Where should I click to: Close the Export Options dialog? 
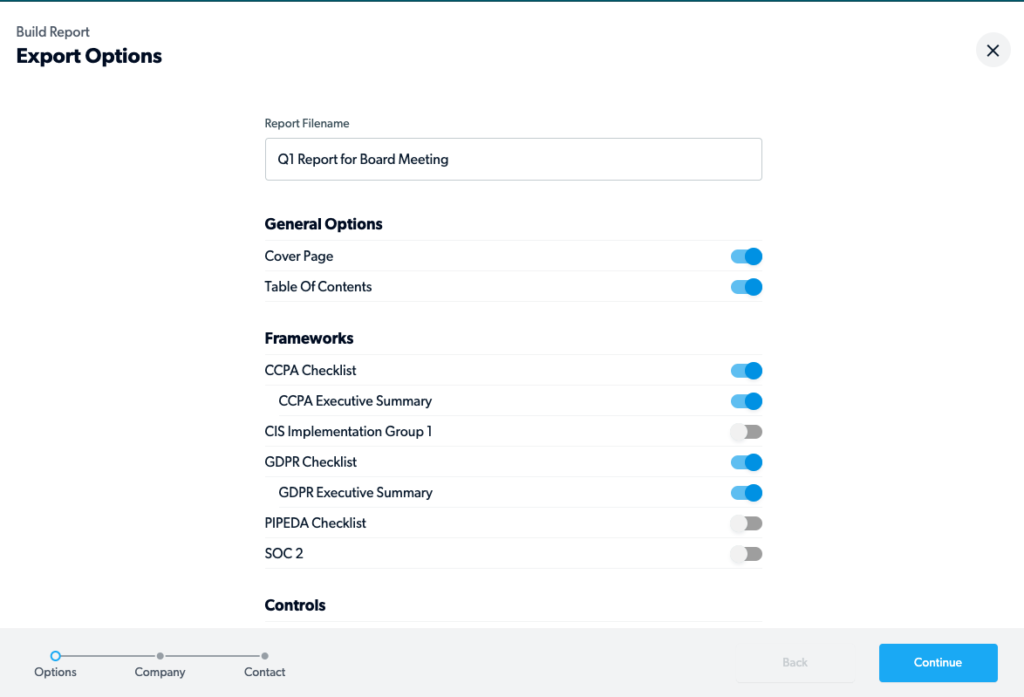click(992, 49)
